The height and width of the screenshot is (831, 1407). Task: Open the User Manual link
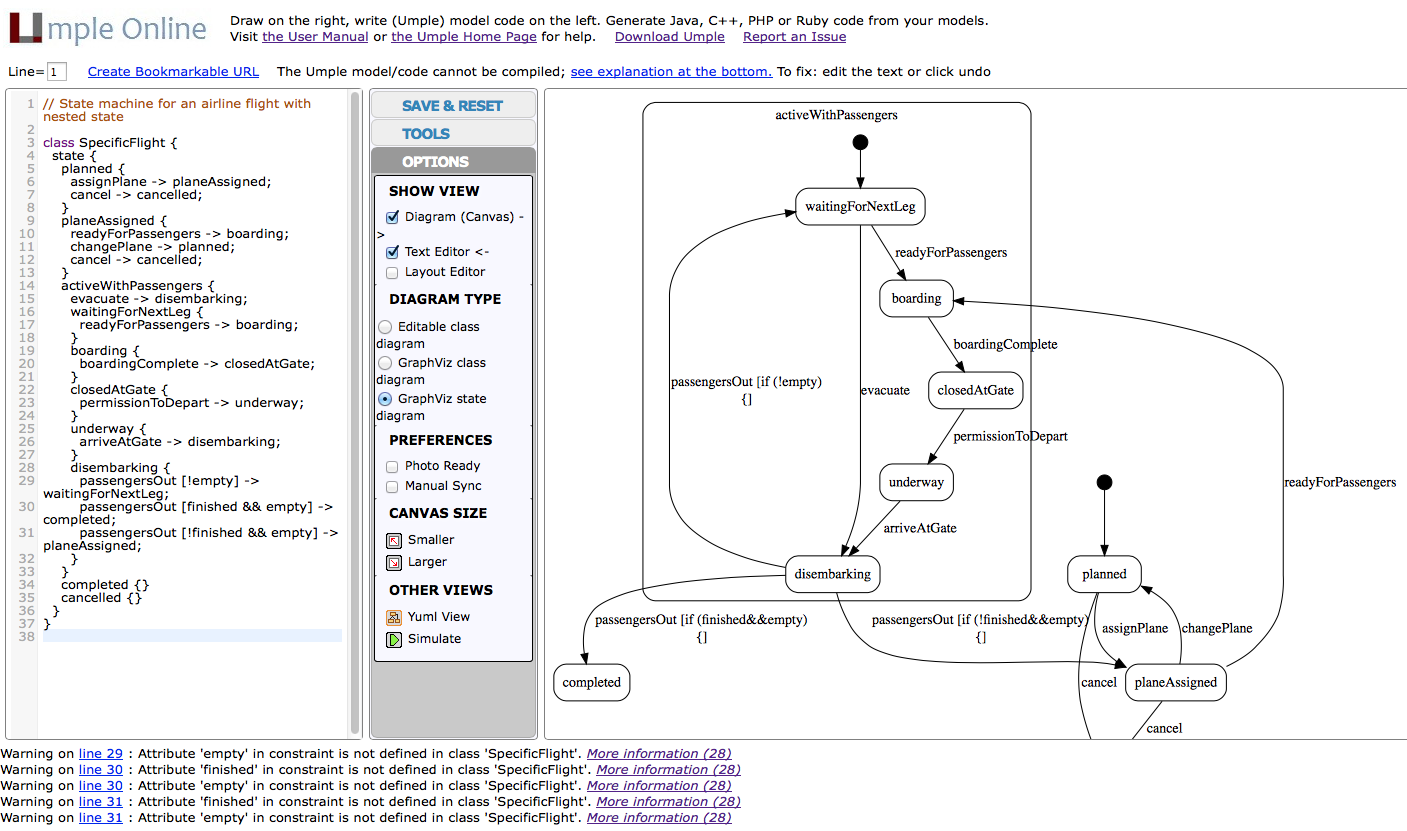pyautogui.click(x=315, y=37)
